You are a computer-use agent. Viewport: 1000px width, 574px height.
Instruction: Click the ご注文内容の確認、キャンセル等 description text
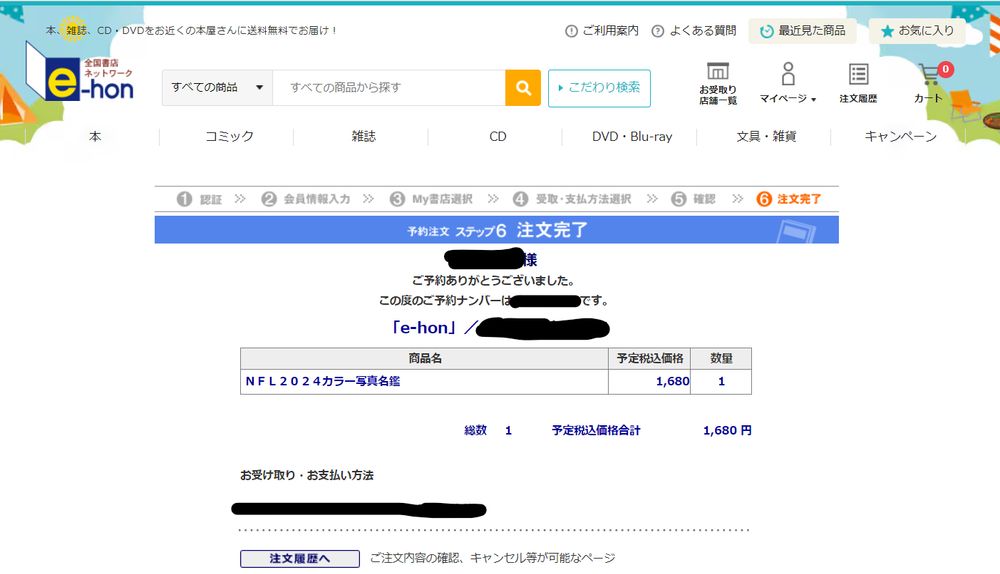(x=493, y=558)
